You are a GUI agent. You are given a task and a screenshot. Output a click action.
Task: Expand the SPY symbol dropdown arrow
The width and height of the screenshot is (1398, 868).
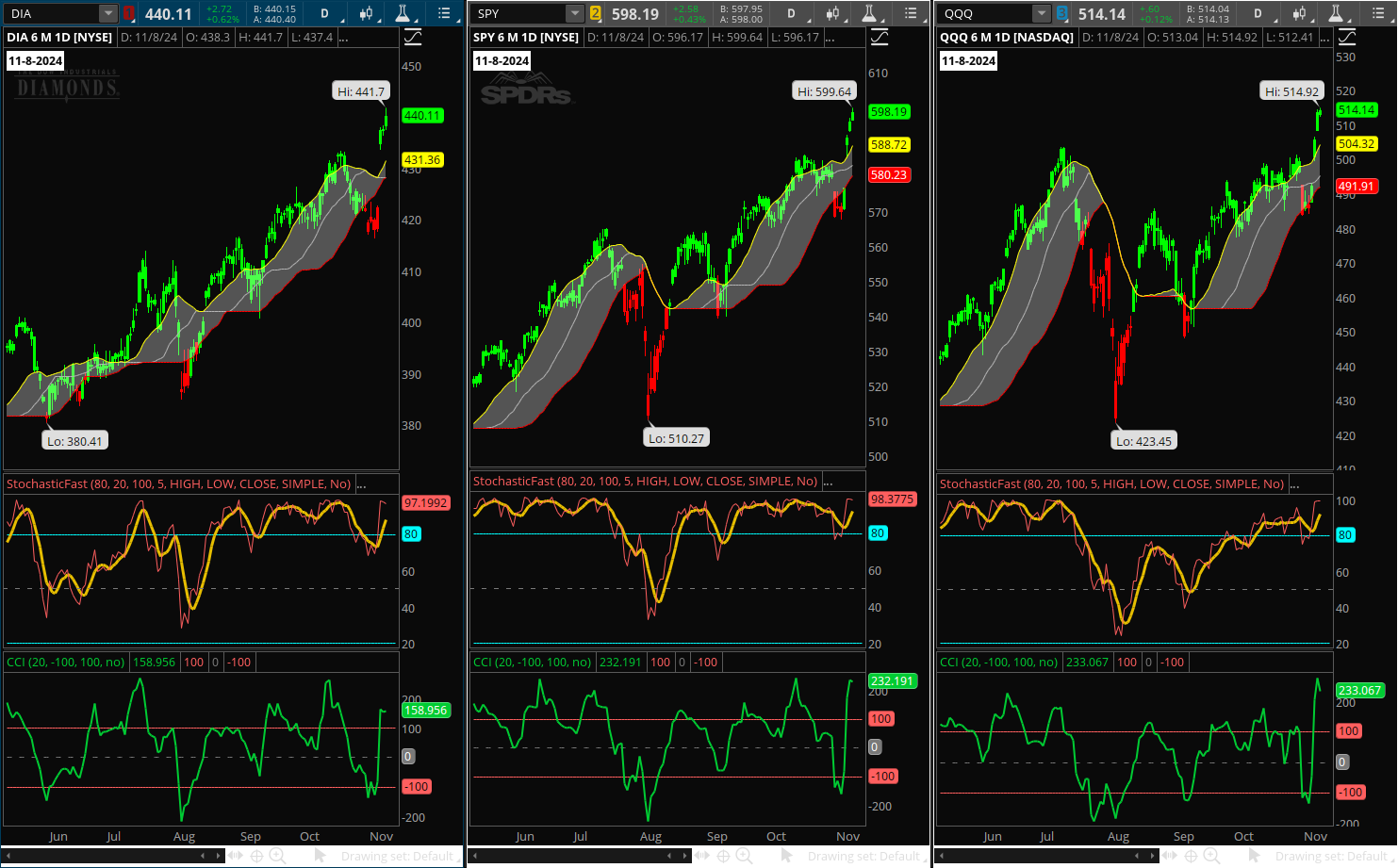[x=575, y=13]
